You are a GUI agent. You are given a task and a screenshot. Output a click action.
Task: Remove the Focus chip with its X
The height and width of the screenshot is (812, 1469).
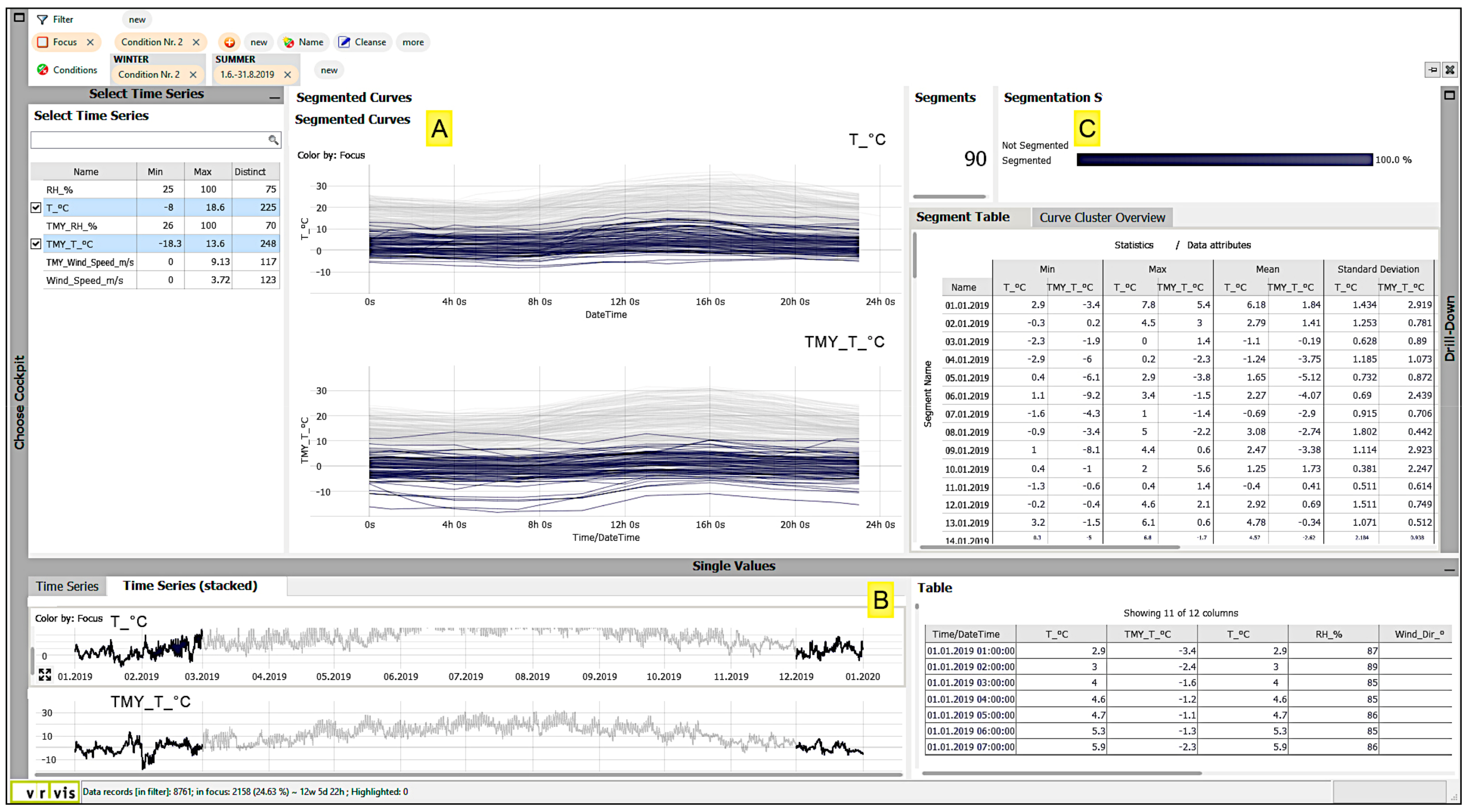pos(90,42)
